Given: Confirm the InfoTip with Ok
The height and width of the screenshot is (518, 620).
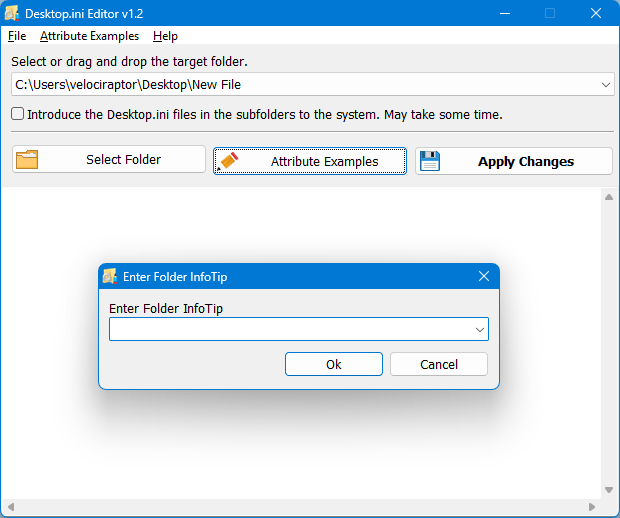Looking at the screenshot, I should click(x=334, y=364).
